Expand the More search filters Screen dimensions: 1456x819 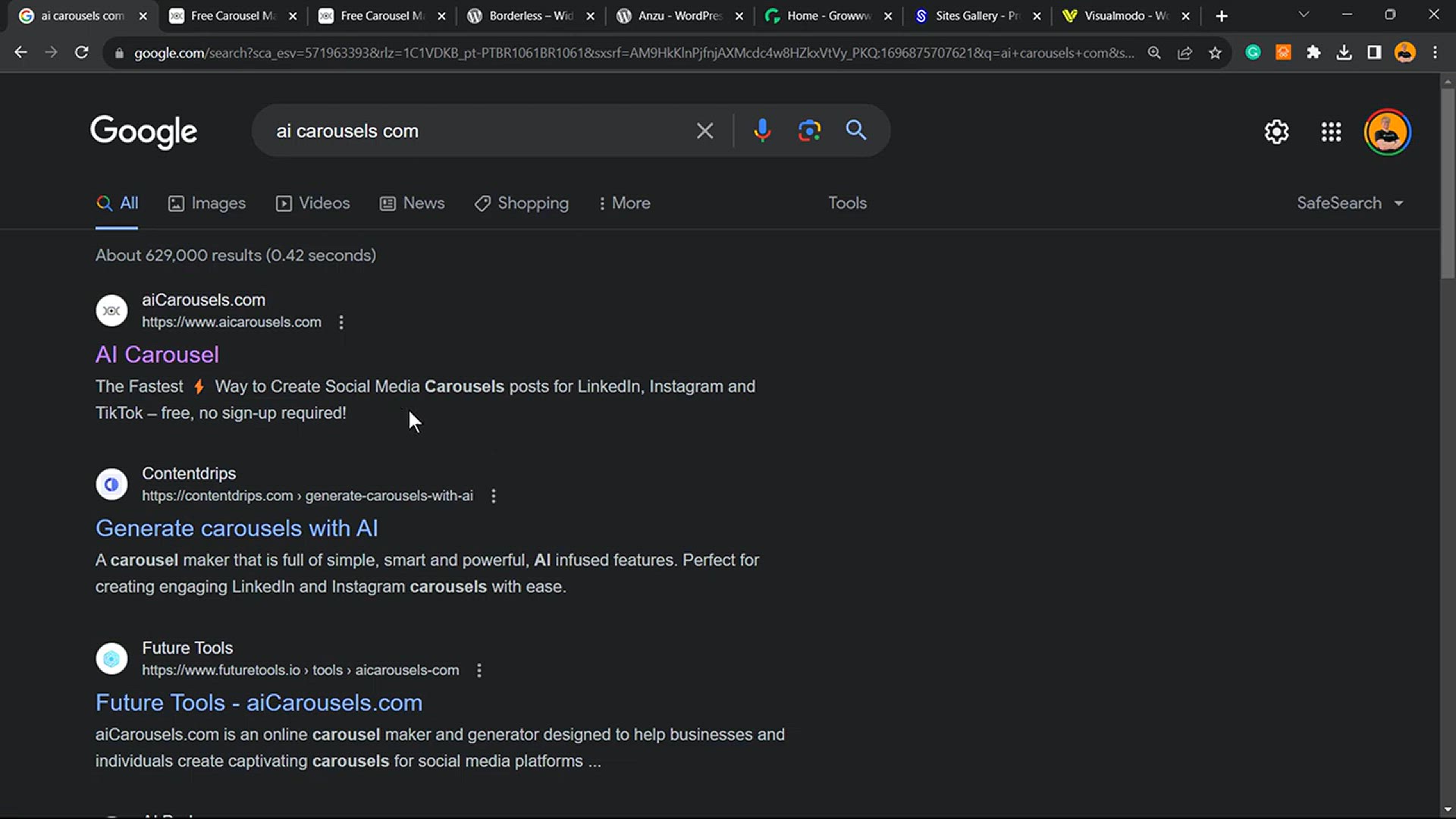[624, 203]
